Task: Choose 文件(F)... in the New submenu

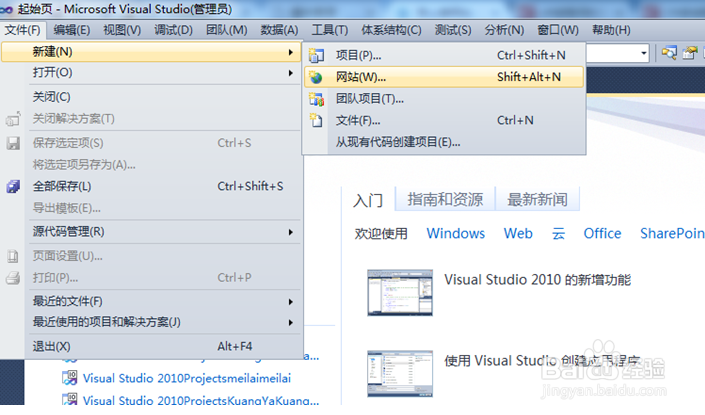Action: (444, 120)
